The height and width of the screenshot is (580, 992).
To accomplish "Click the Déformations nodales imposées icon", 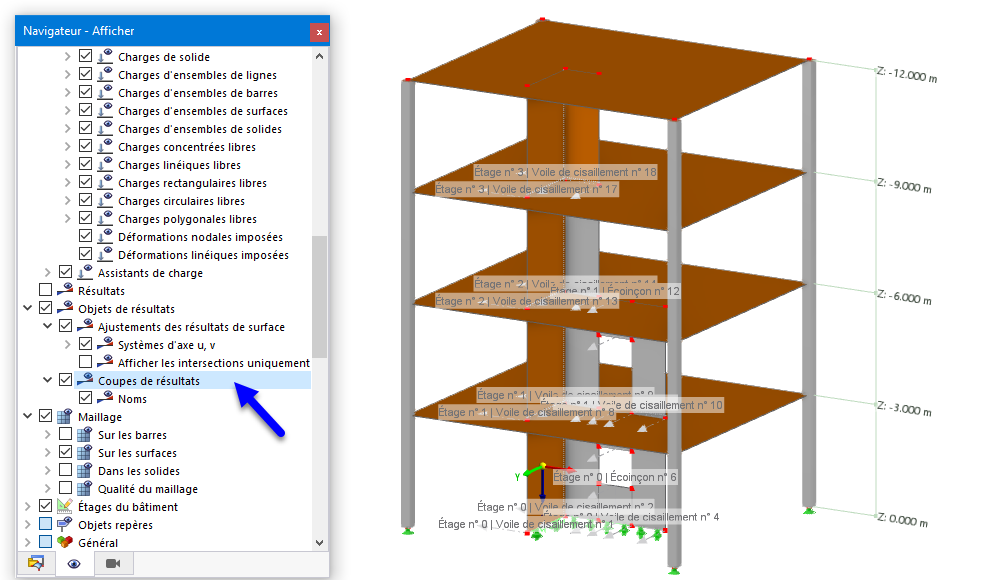I will [105, 237].
